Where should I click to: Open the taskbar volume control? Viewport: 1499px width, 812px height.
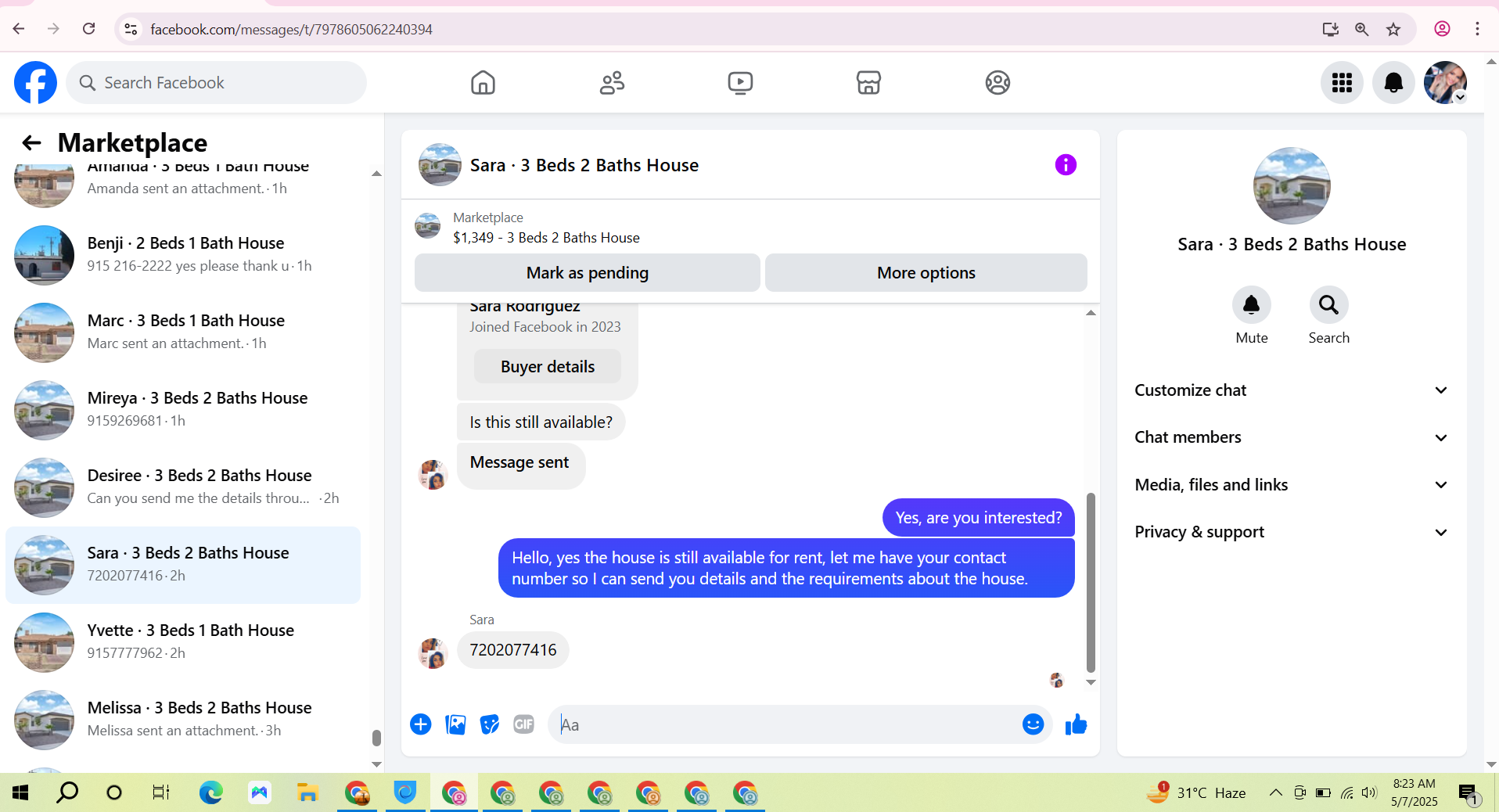[1368, 792]
